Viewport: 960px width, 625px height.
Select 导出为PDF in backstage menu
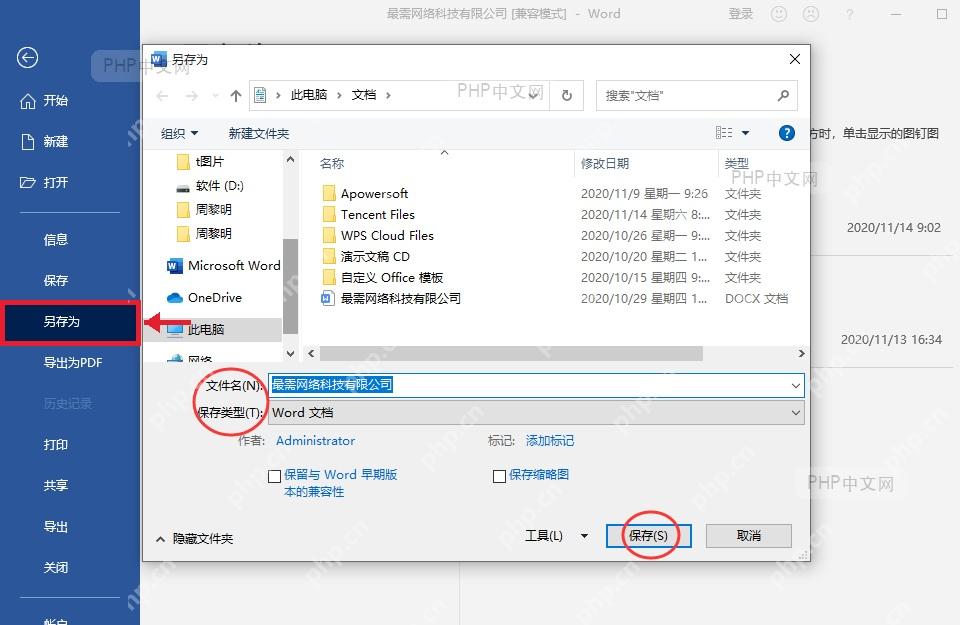[73, 363]
